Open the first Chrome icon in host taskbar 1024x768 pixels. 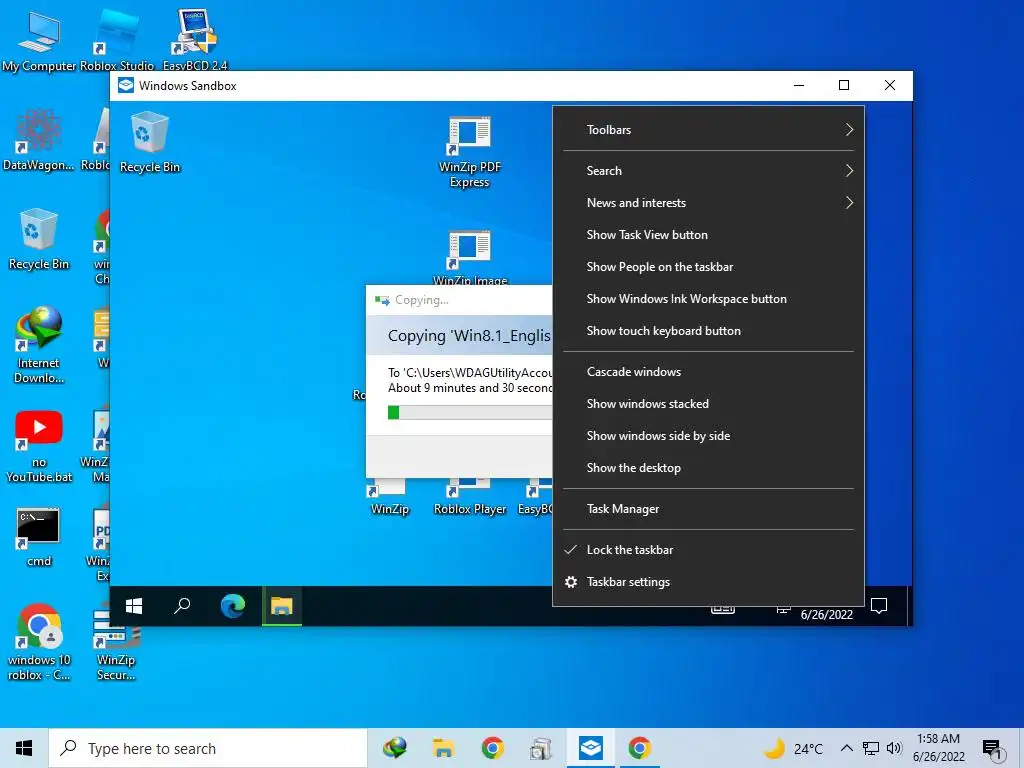coord(492,748)
